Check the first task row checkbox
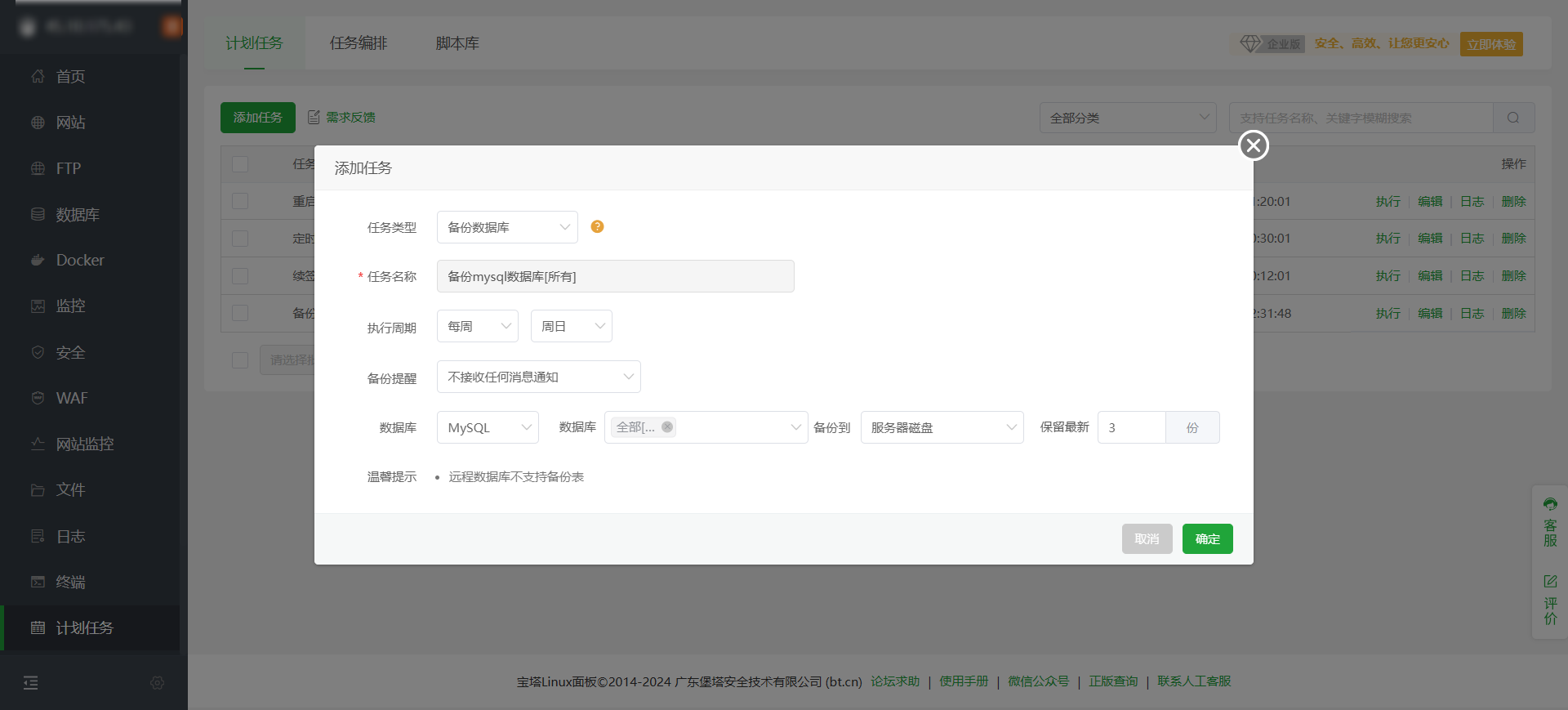 pyautogui.click(x=240, y=201)
